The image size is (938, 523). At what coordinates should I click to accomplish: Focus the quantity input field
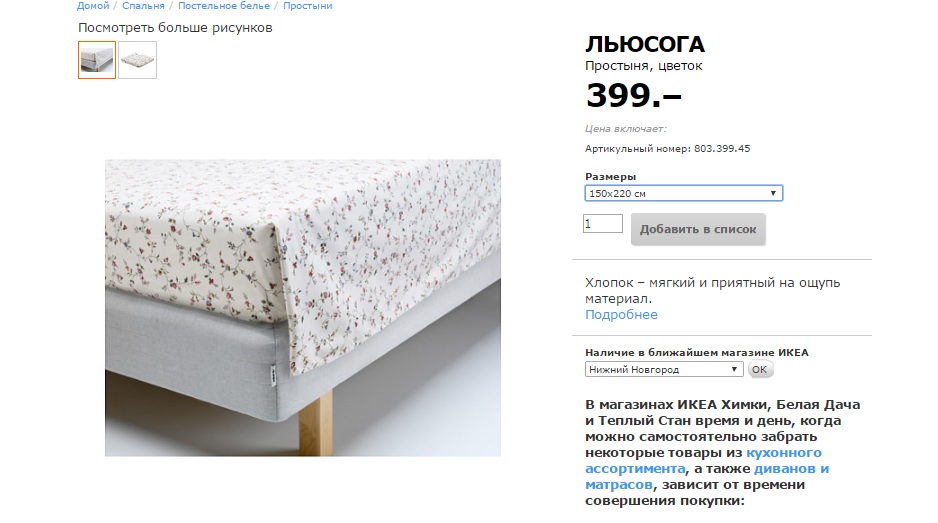(603, 224)
